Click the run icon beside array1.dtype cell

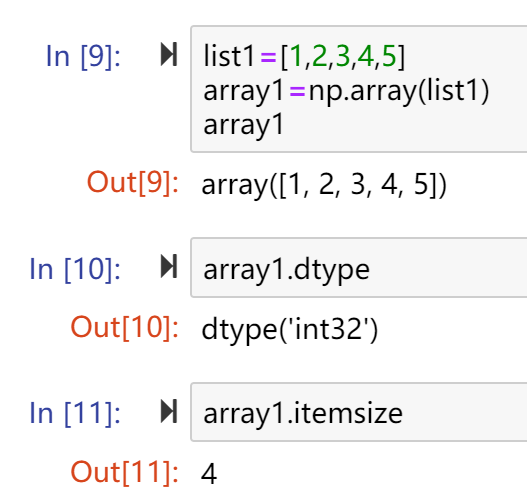tap(169, 266)
